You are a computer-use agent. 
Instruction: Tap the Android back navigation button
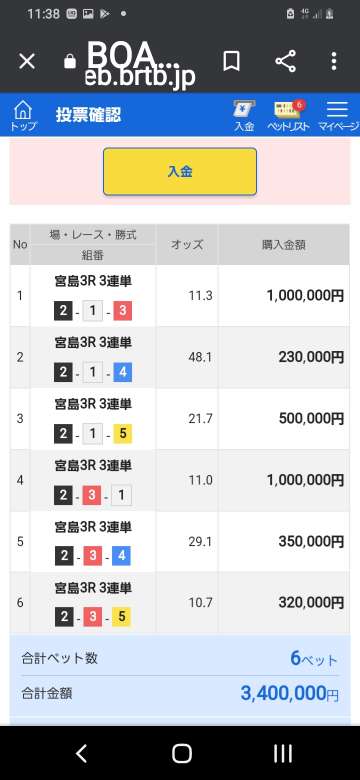click(81, 754)
